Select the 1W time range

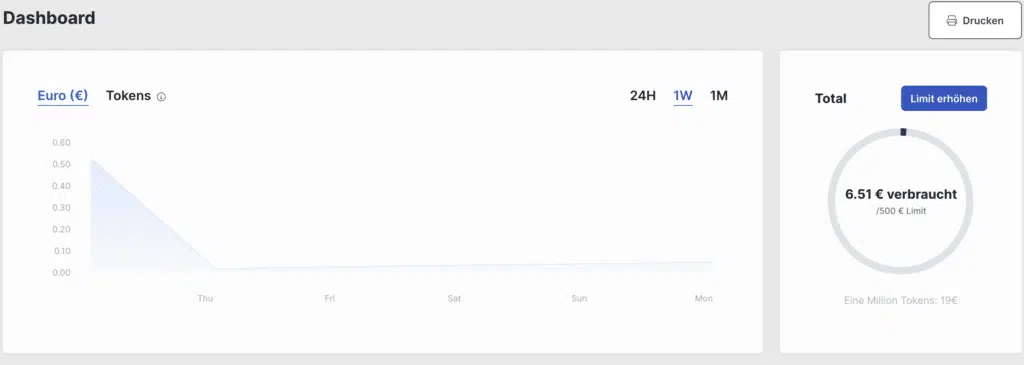[x=682, y=96]
